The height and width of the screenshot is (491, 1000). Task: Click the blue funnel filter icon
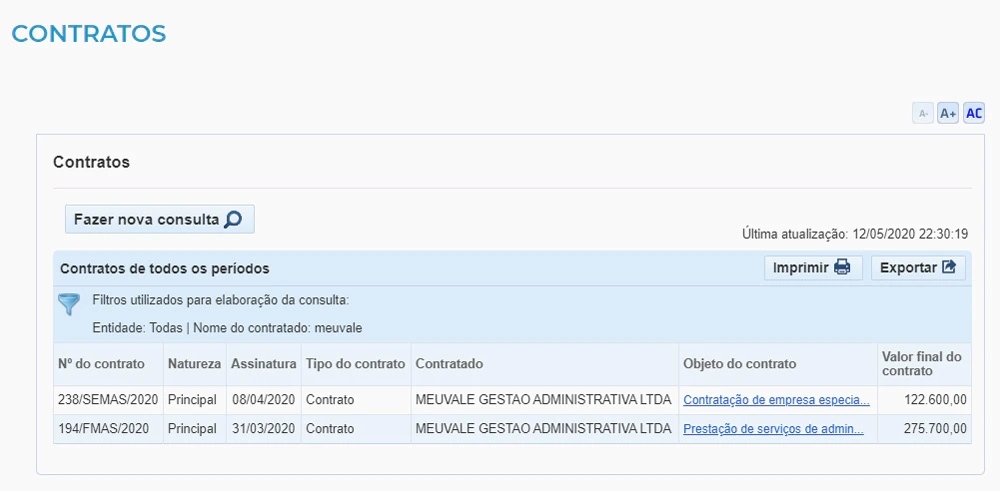(x=70, y=304)
